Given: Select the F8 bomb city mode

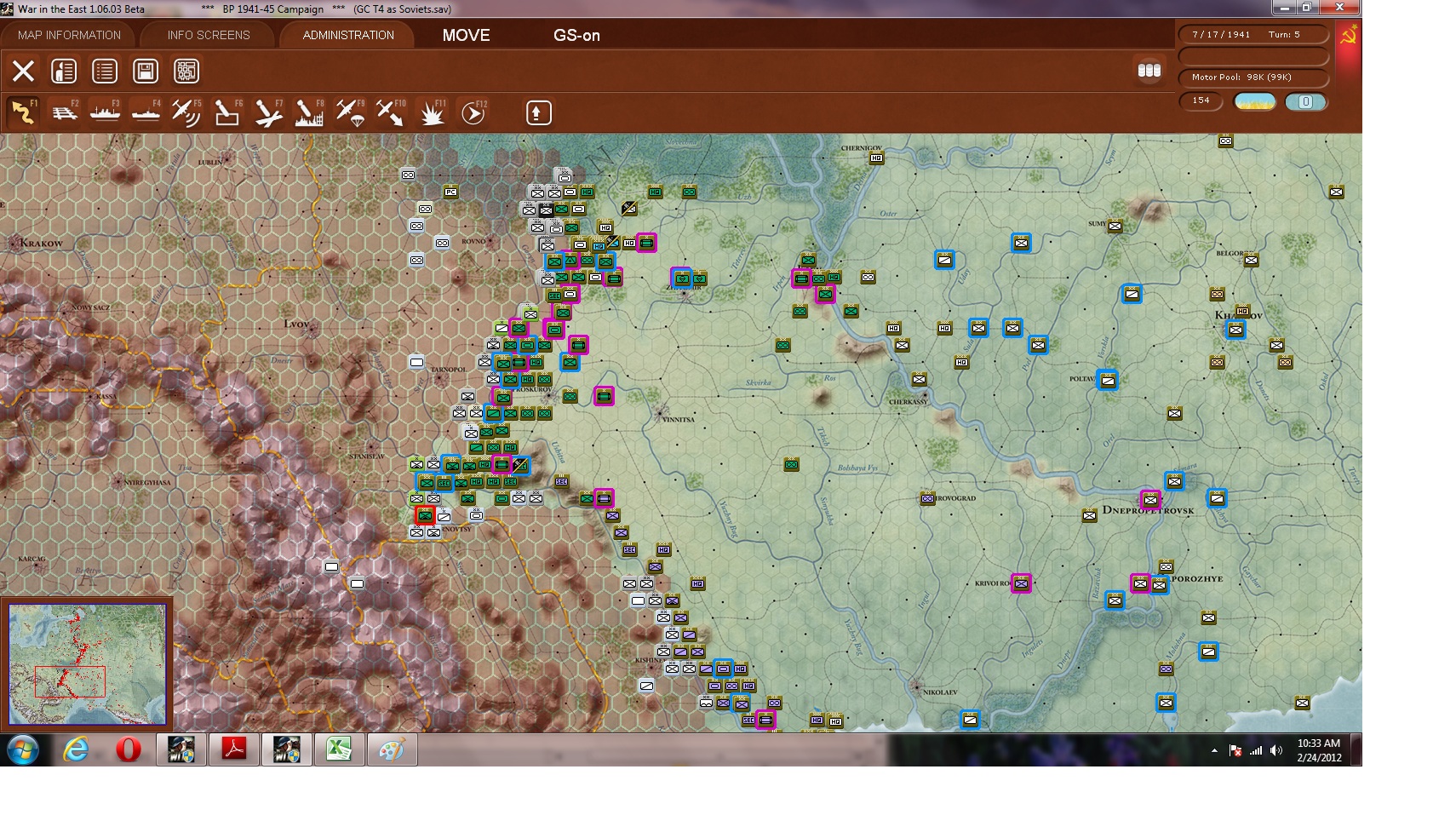Looking at the screenshot, I should click(x=309, y=112).
